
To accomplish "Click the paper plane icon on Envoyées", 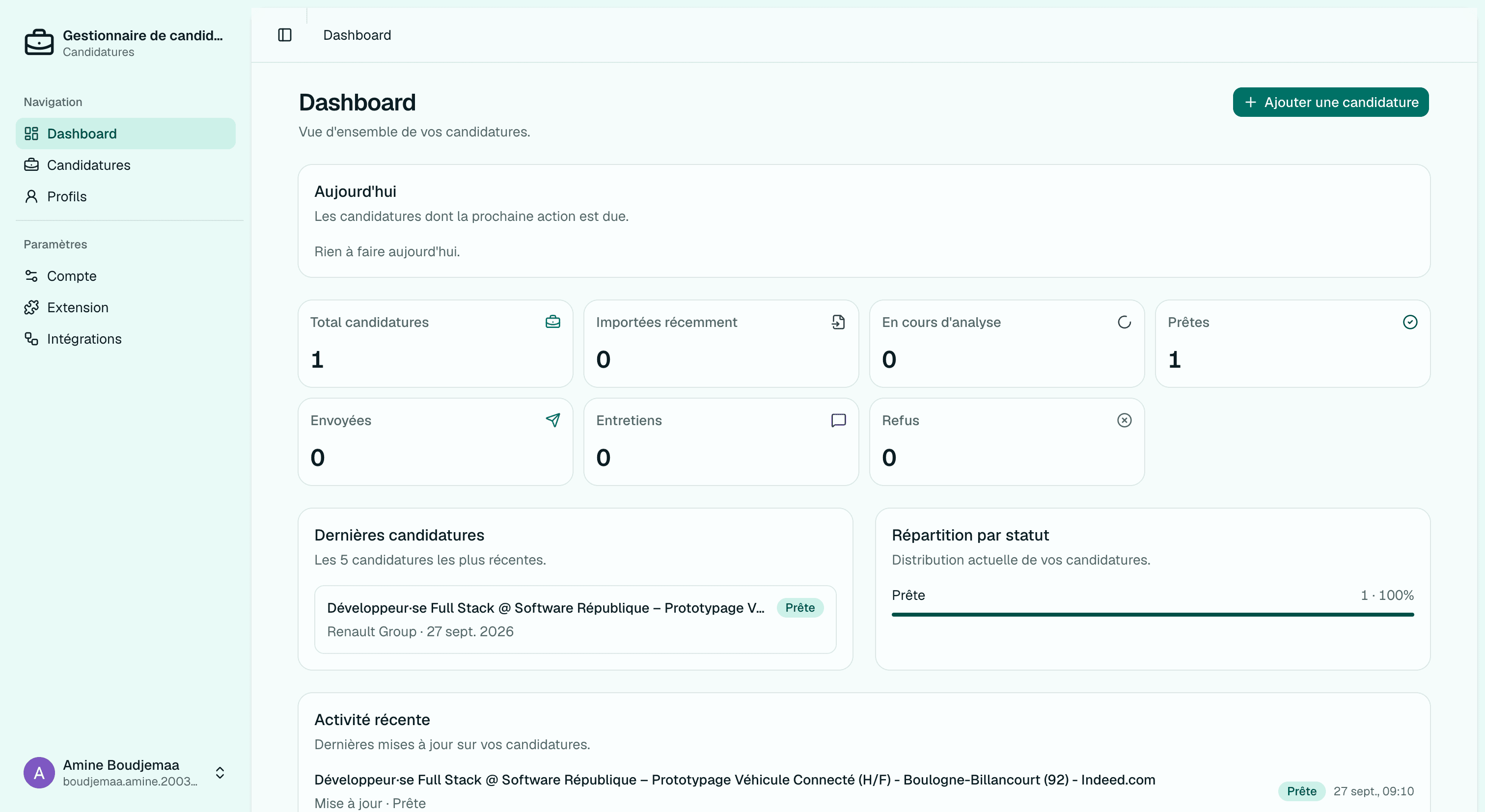I will pos(552,420).
